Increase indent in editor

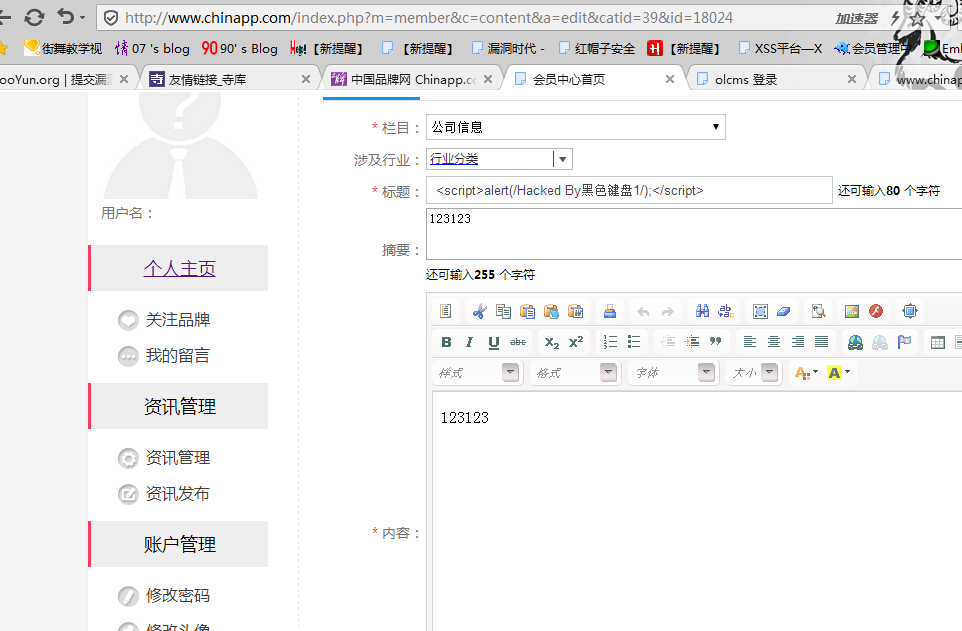pyautogui.click(x=691, y=342)
